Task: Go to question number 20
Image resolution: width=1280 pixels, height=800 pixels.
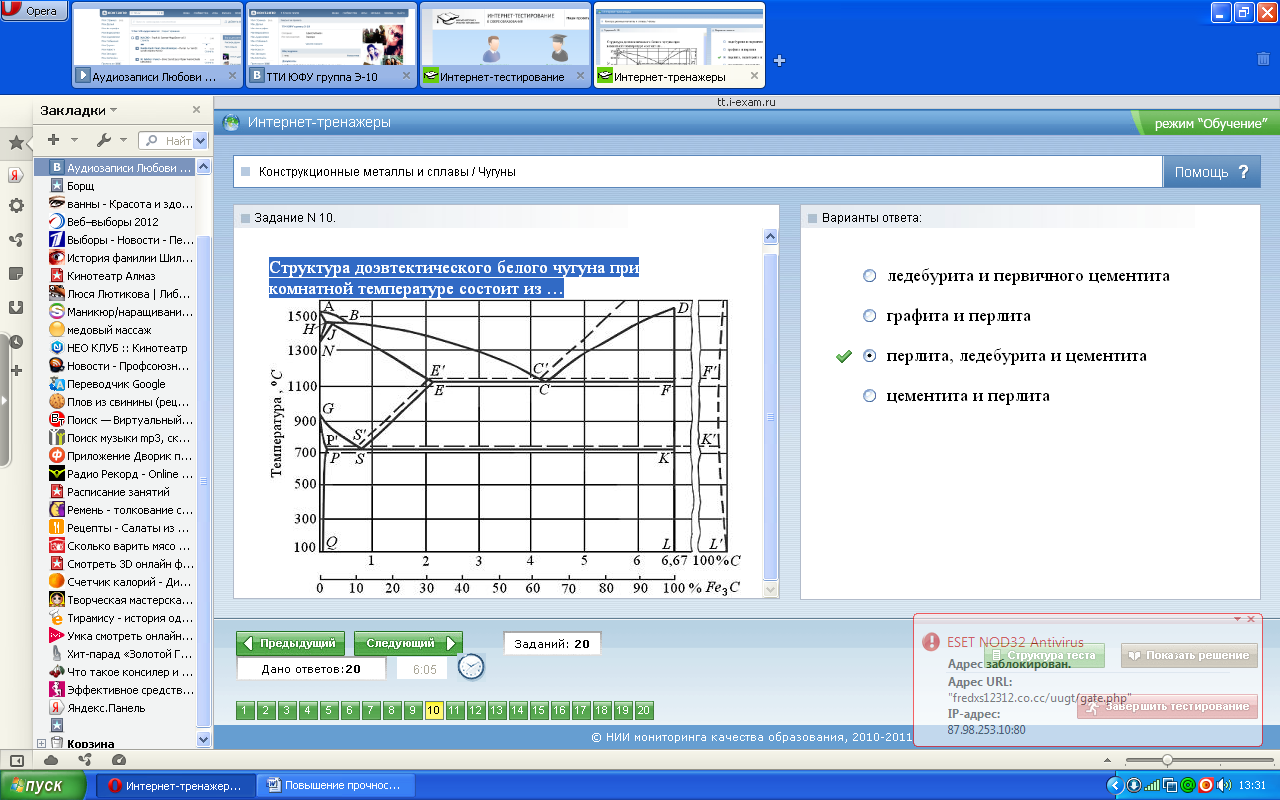Action: [644, 711]
